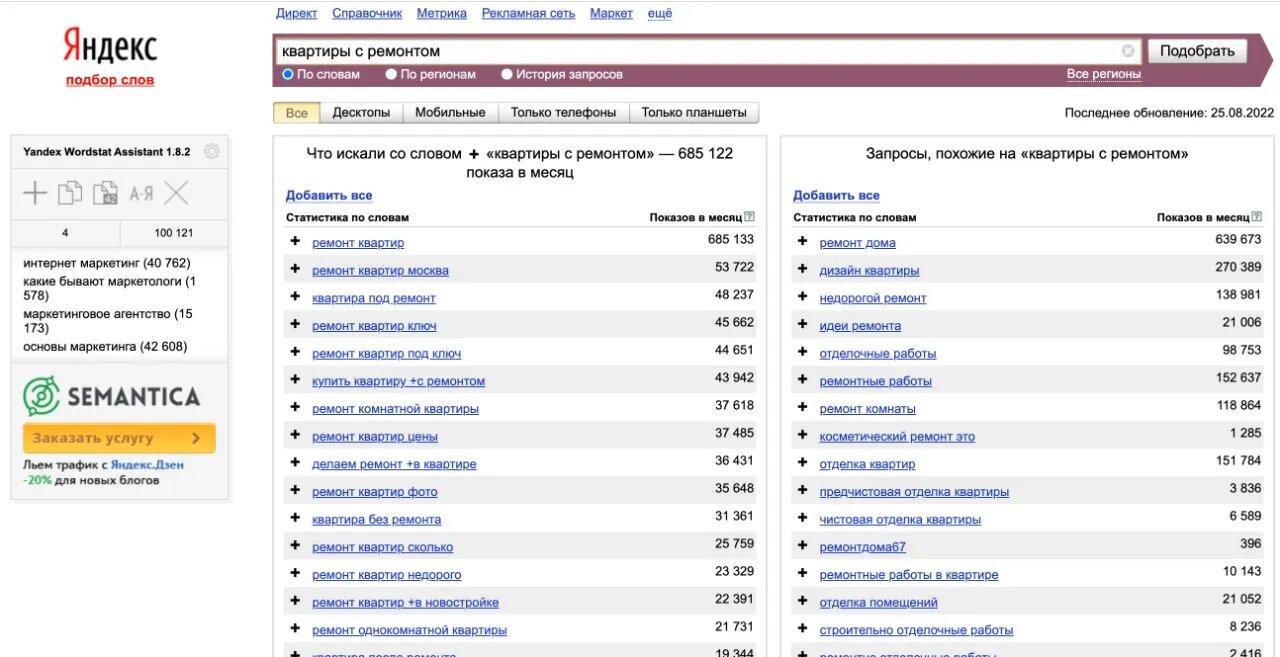Viewport: 1280px width, 657px height.
Task: Clear the search field with X icon
Action: click(1128, 51)
